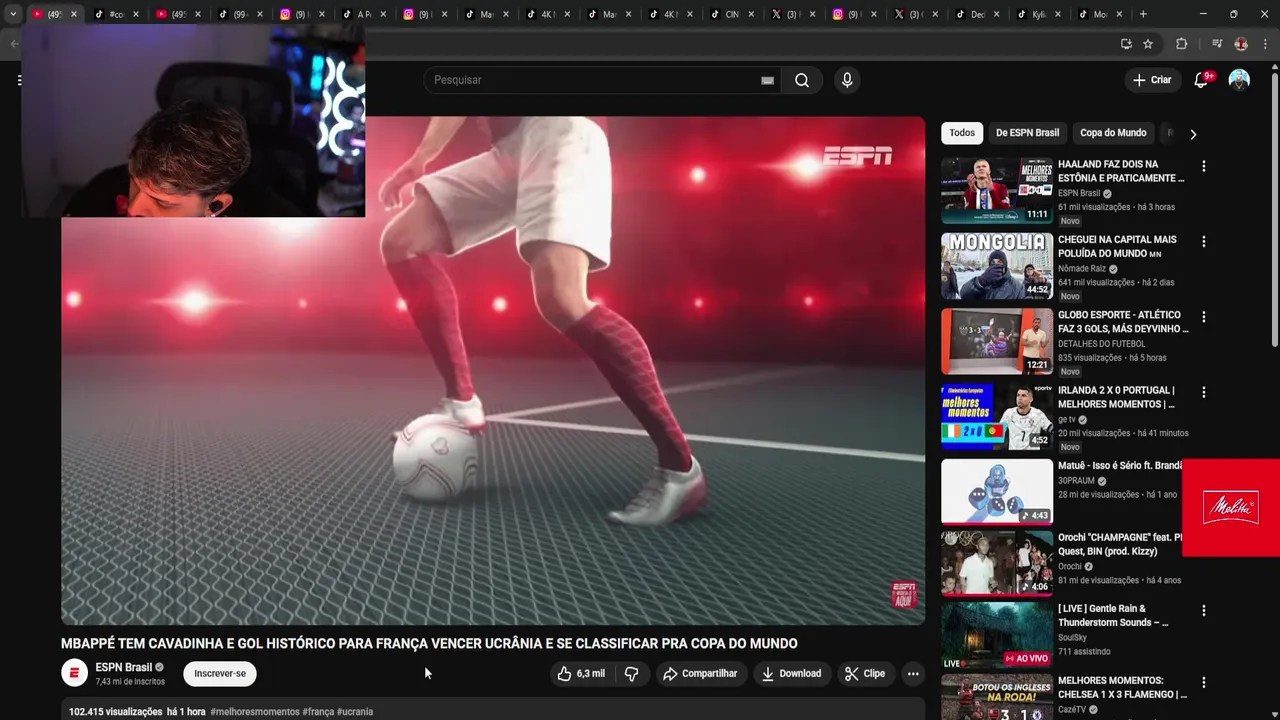This screenshot has height=720, width=1280.
Task: Open options for the CHEGUEI NA CAPITAL video
Action: (x=1203, y=241)
